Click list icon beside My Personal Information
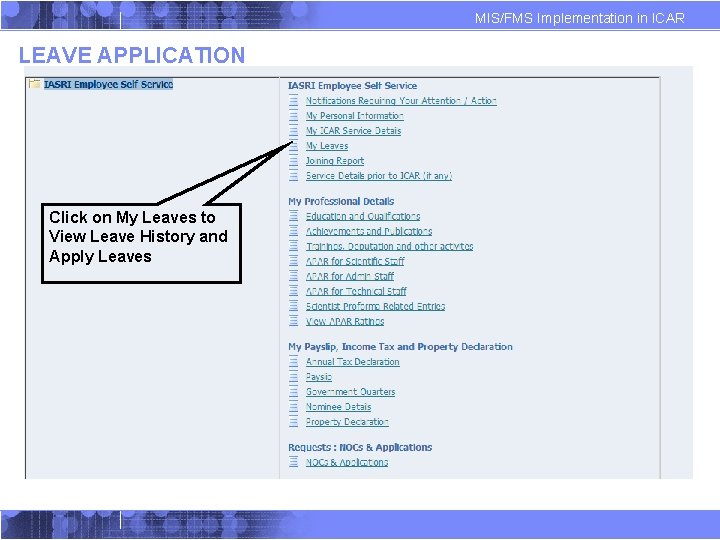Viewport: 720px width, 540px height. coord(293,116)
